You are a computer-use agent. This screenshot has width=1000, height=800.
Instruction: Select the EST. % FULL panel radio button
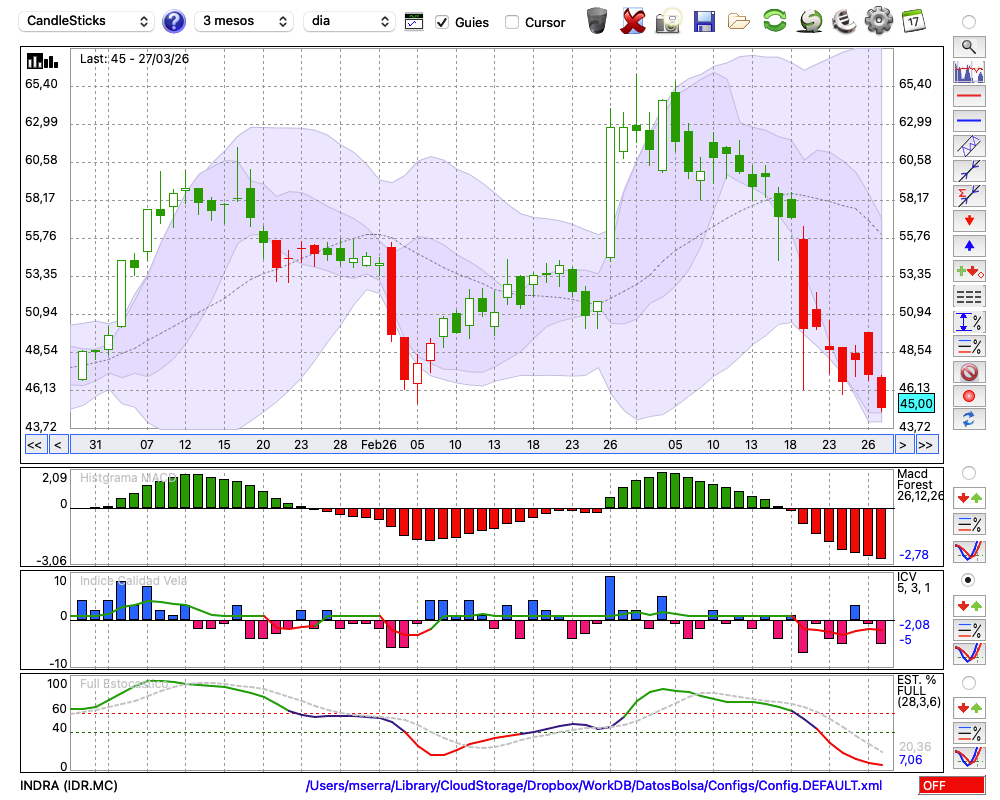click(x=968, y=683)
